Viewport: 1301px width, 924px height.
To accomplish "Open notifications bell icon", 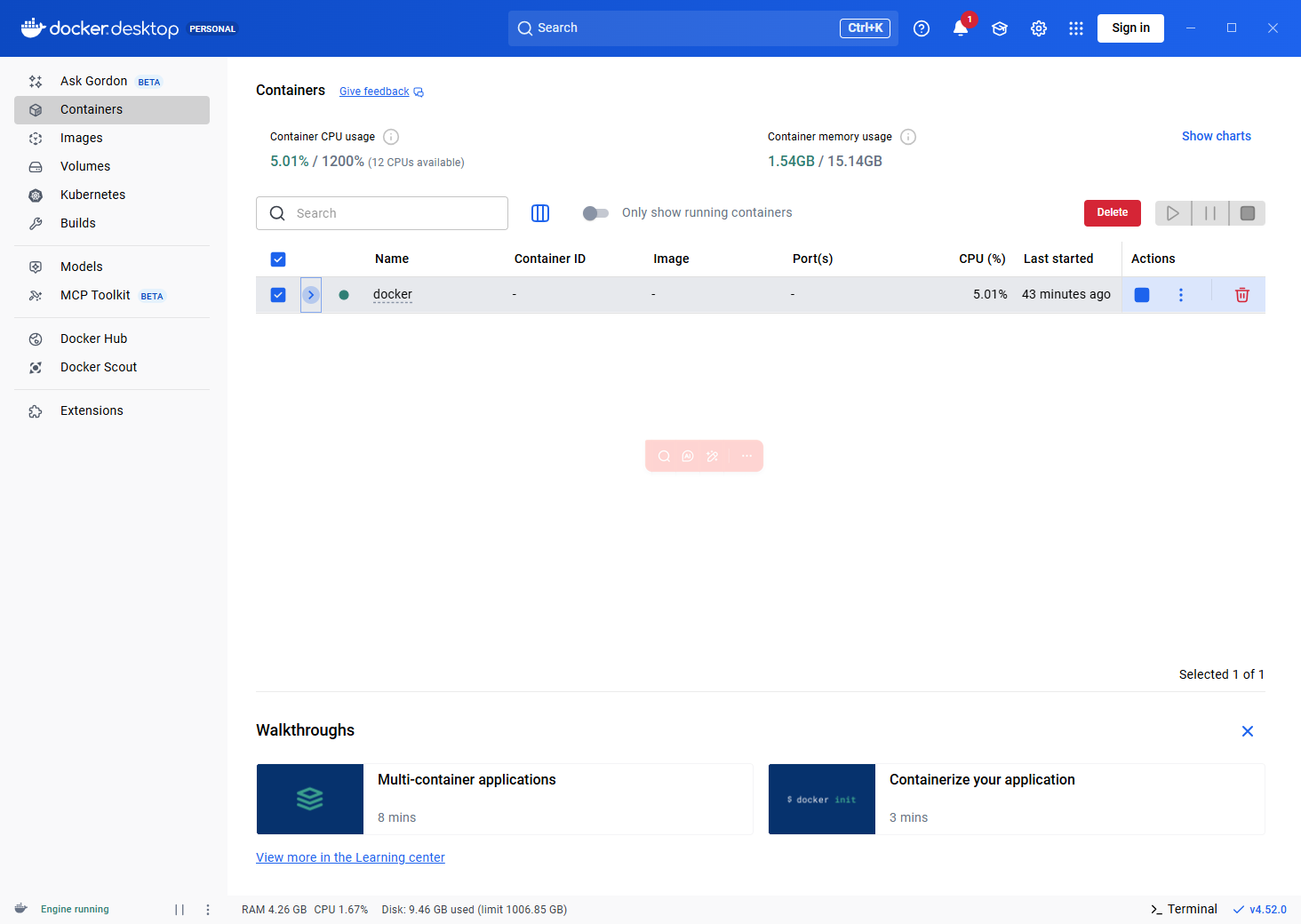I will (x=961, y=28).
